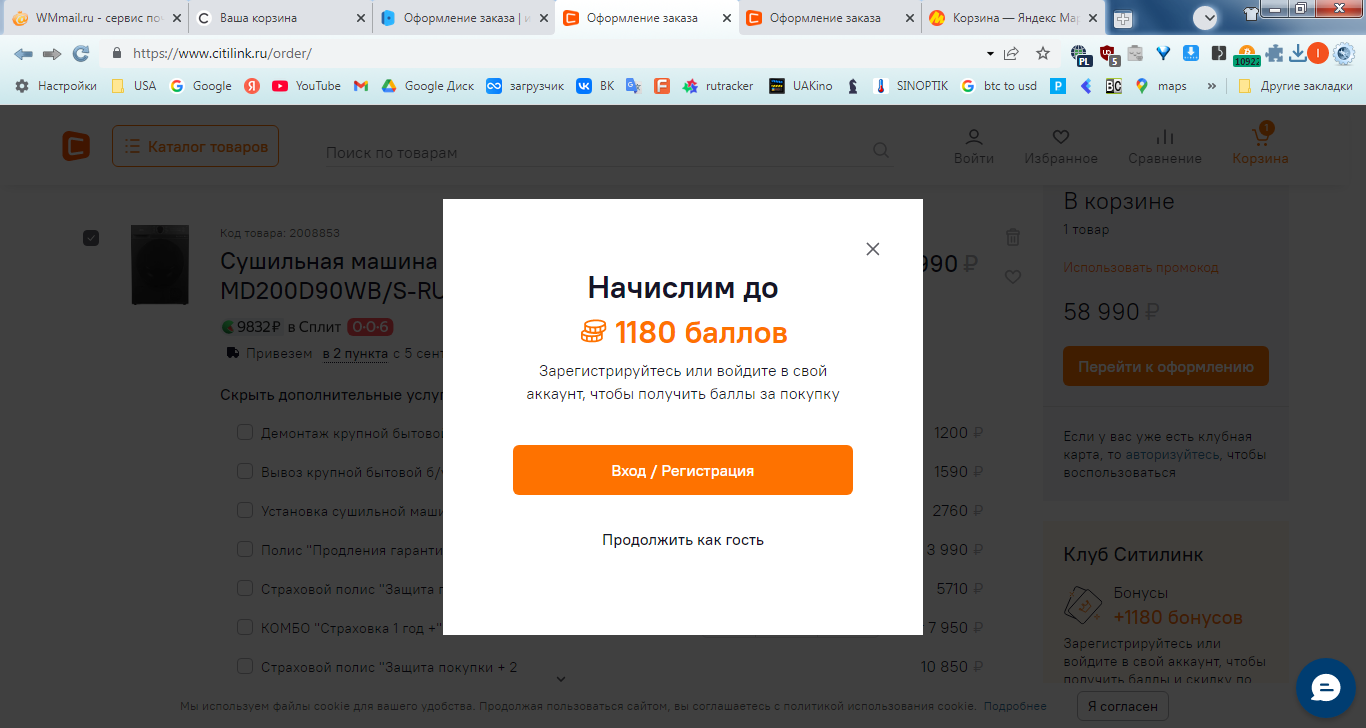Close the bonus points popup
1366x728 pixels.
point(873,249)
